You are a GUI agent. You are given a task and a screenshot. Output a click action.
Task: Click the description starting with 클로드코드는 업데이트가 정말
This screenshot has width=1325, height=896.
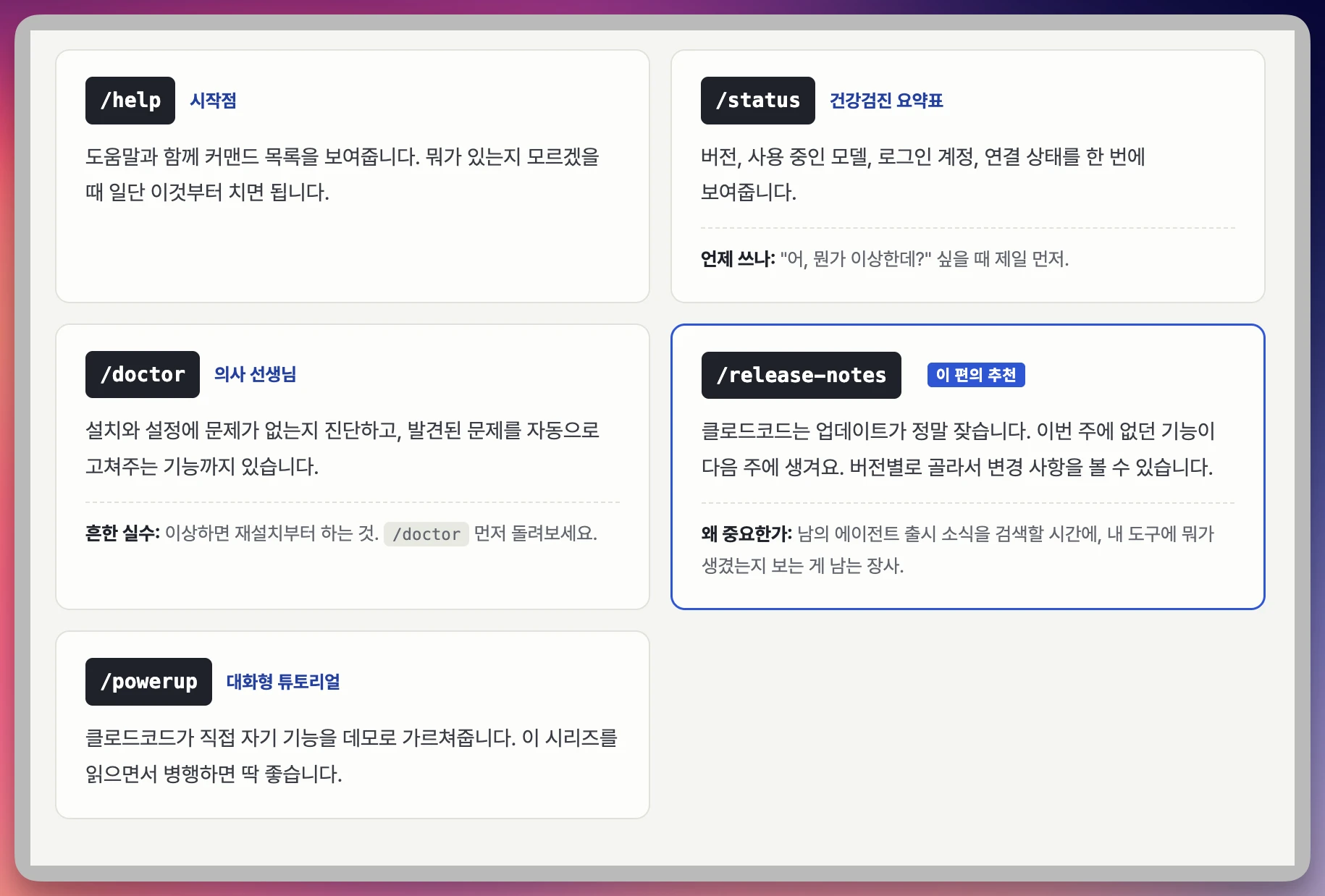tap(958, 449)
